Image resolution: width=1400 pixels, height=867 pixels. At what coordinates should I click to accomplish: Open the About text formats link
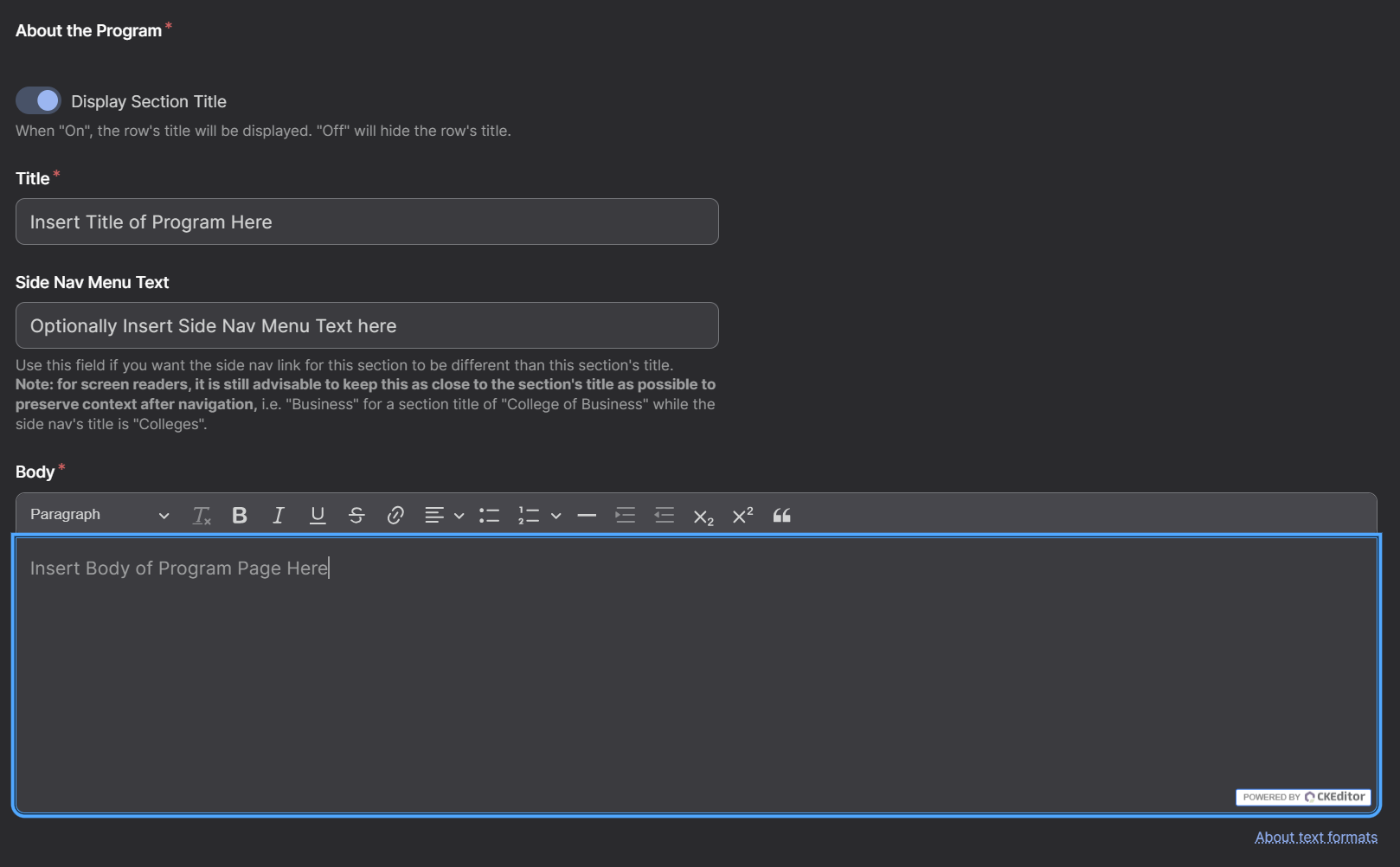[x=1316, y=838]
